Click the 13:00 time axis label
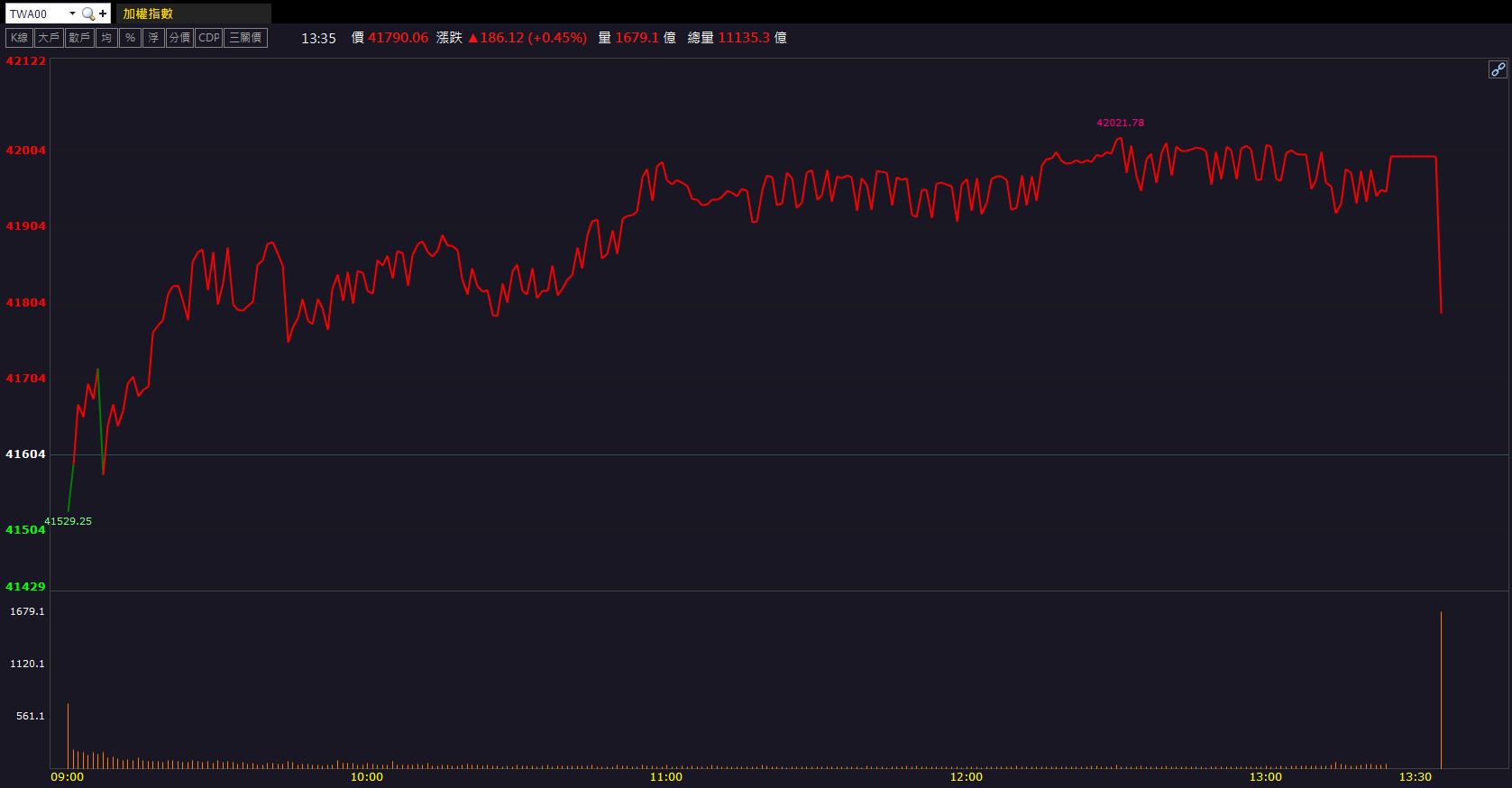The width and height of the screenshot is (1512, 788). [1265, 777]
